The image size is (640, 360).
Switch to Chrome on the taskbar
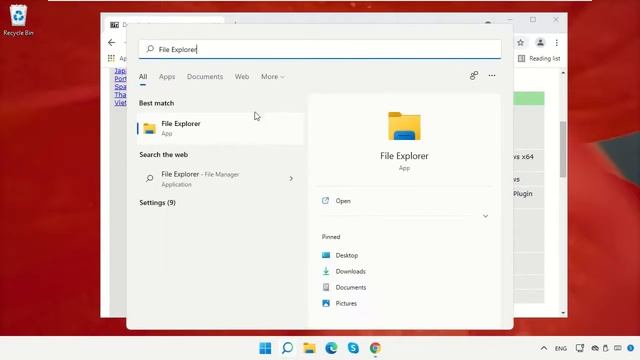(376, 348)
